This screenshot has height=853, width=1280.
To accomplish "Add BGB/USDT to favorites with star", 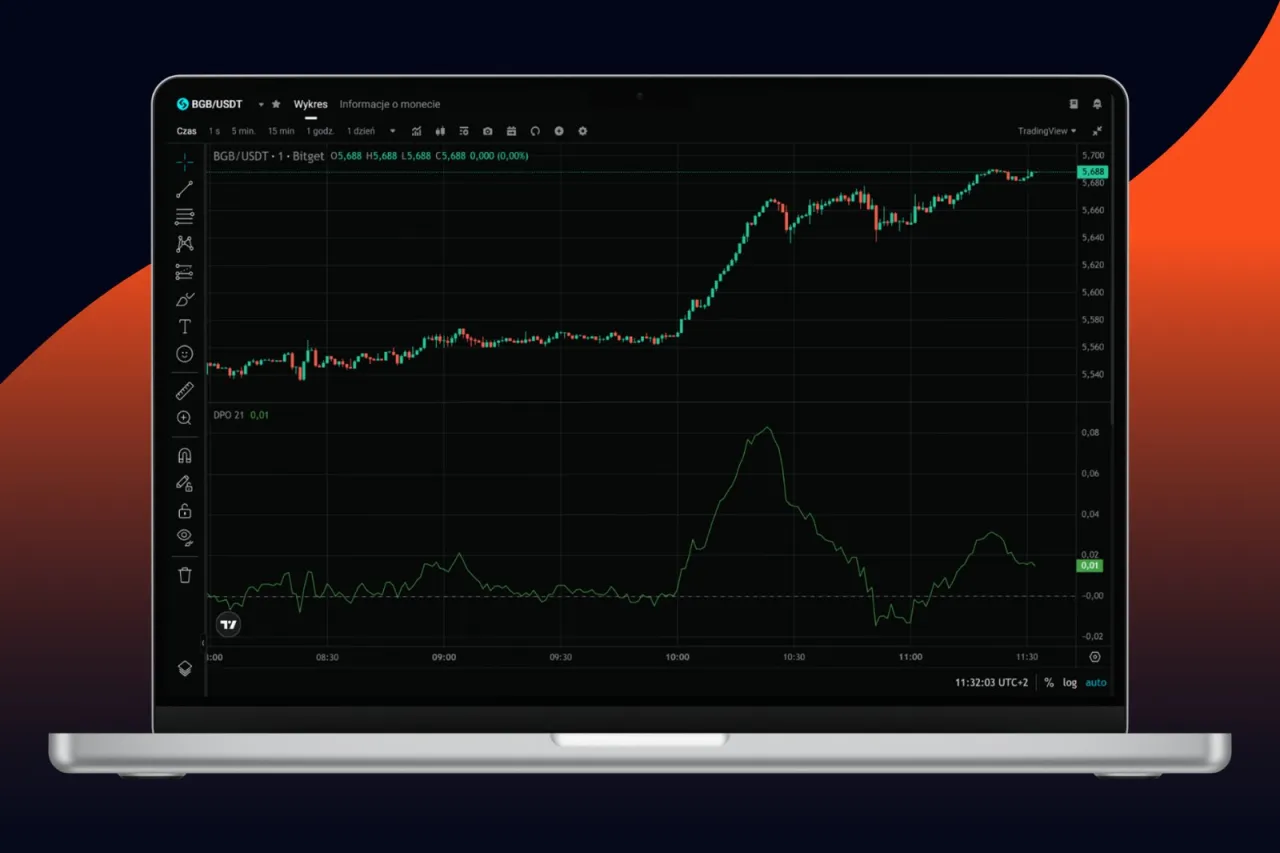I will (276, 104).
